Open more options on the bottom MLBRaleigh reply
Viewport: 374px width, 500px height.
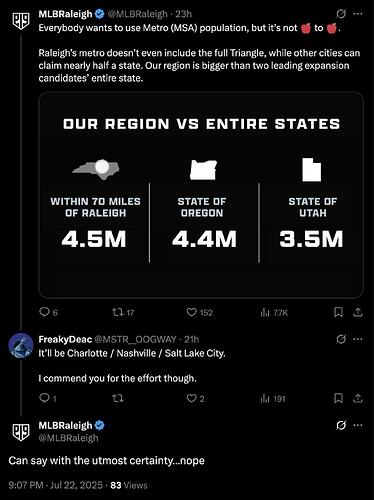tap(358, 425)
